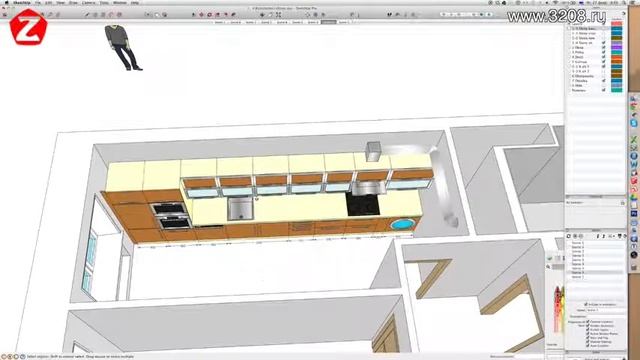Click the Add Scene plus icon

click(575, 236)
